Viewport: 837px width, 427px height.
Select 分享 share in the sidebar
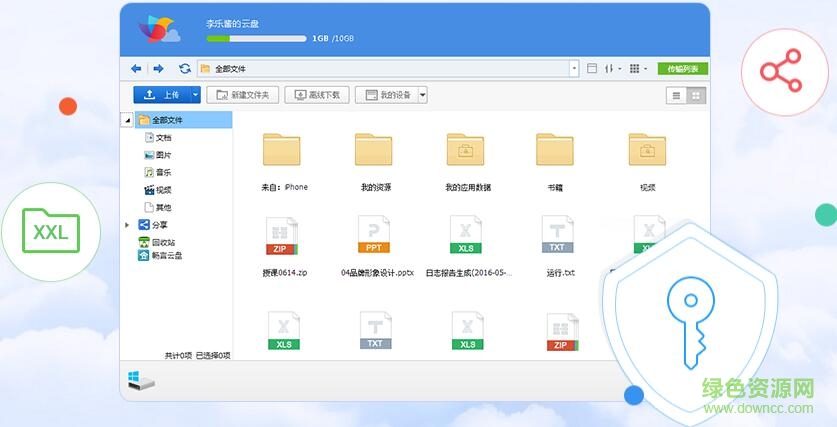[x=153, y=225]
